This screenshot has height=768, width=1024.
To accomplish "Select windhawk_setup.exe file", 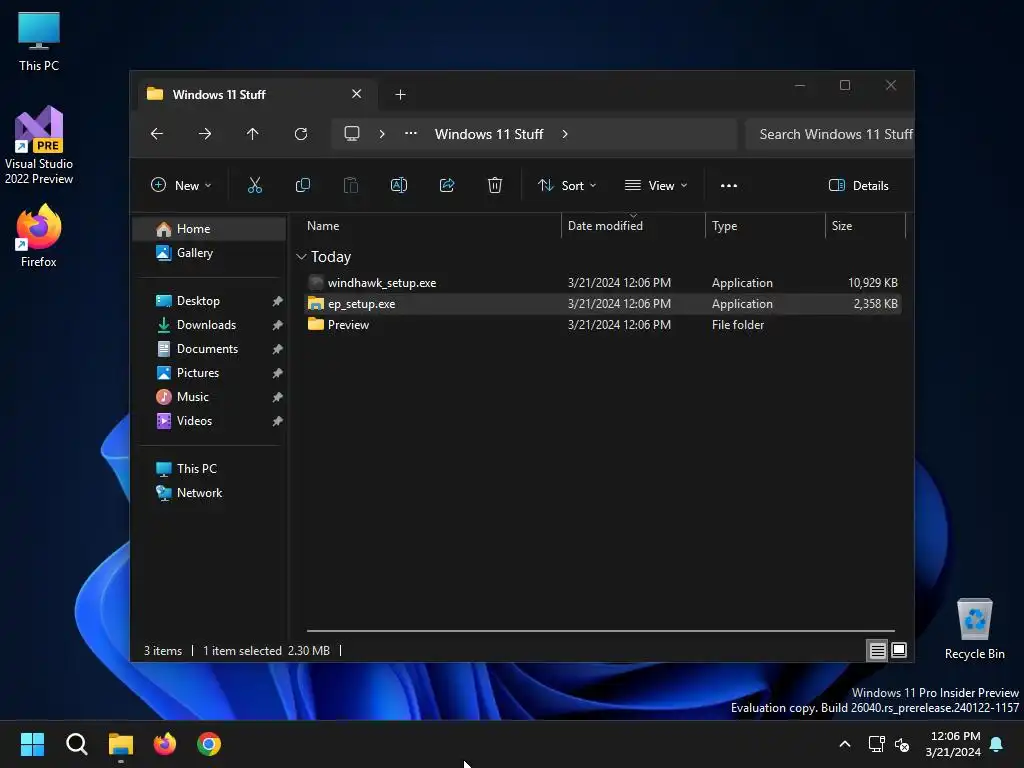I will [603, 283].
